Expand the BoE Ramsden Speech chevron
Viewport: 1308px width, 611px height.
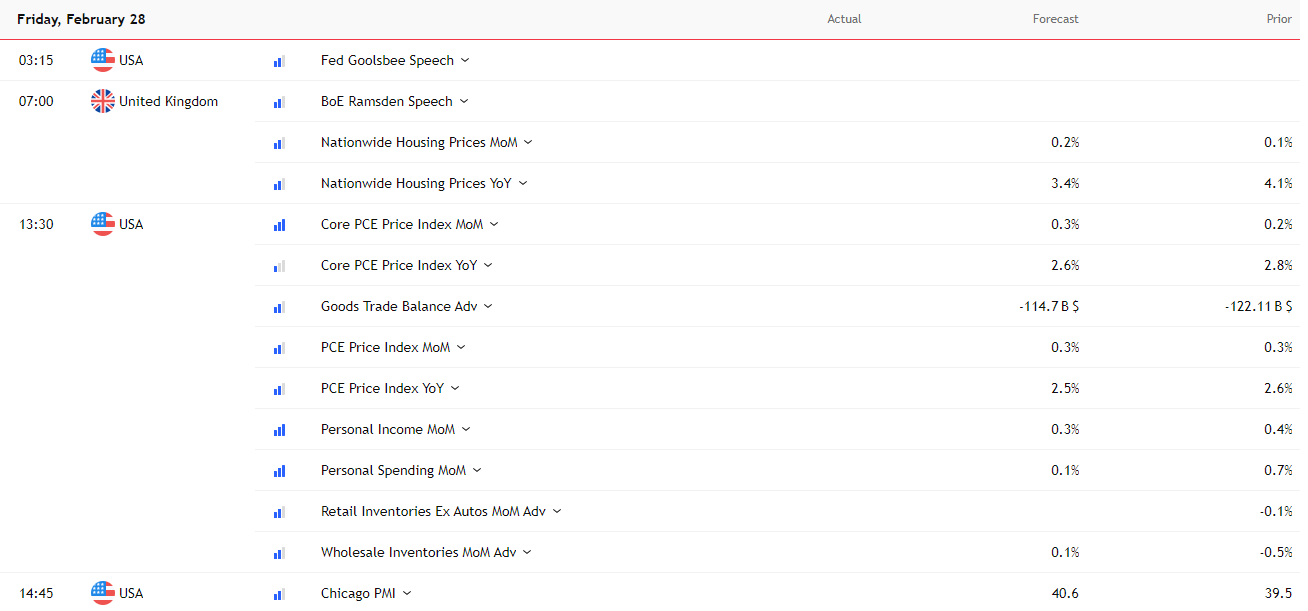pos(464,101)
